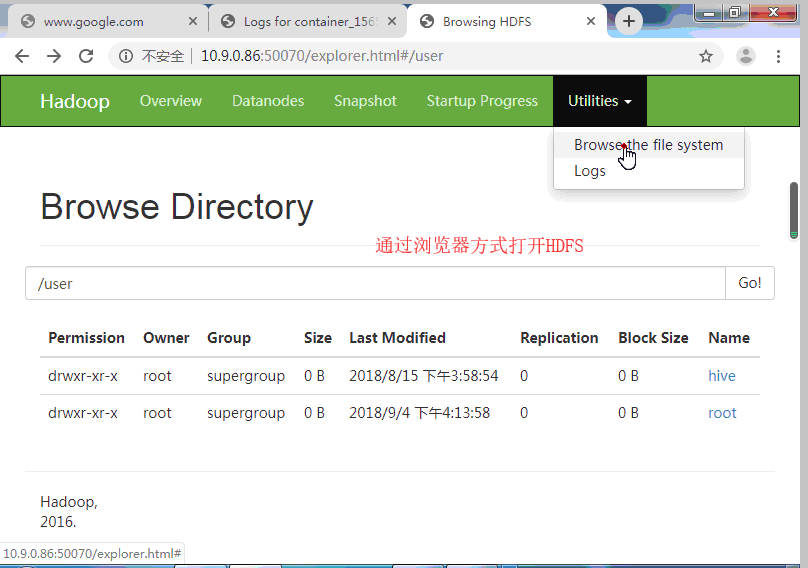808x568 pixels.
Task: Close the www.google.com tab
Action: (x=193, y=21)
